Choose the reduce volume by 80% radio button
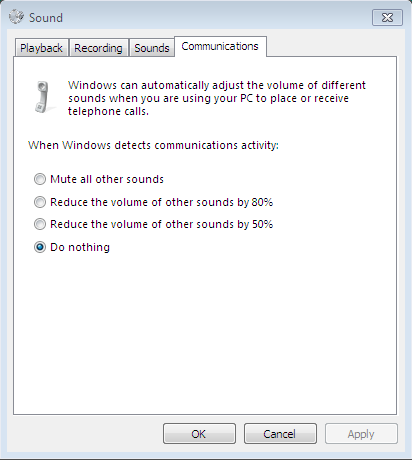Image resolution: width=412 pixels, height=460 pixels. tap(40, 202)
